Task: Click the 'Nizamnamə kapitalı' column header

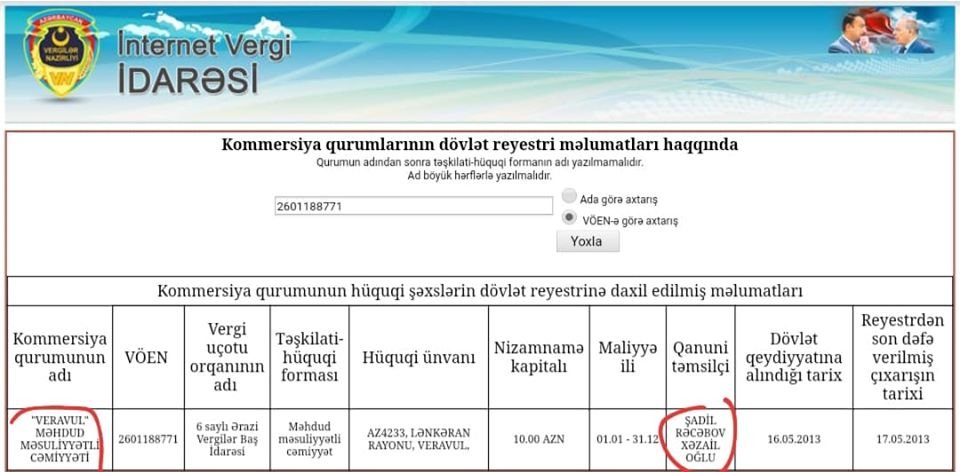Action: [539, 357]
